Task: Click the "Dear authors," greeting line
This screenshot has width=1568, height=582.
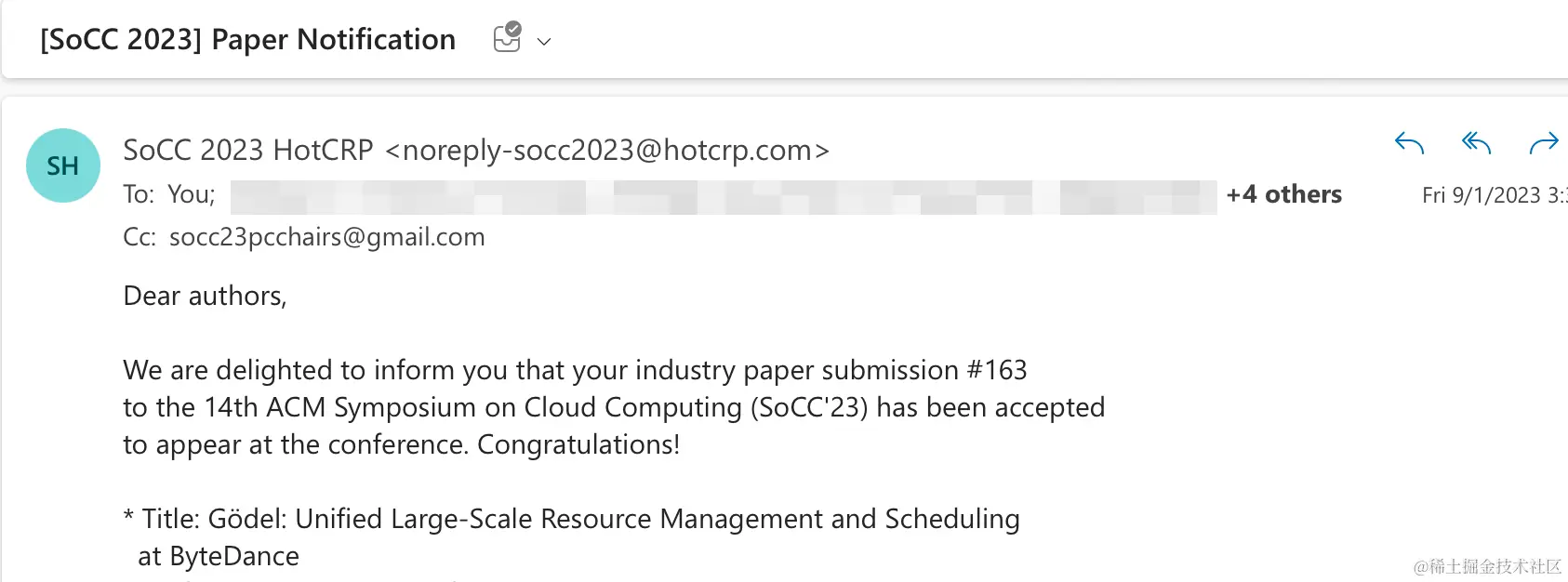Action: 205,296
